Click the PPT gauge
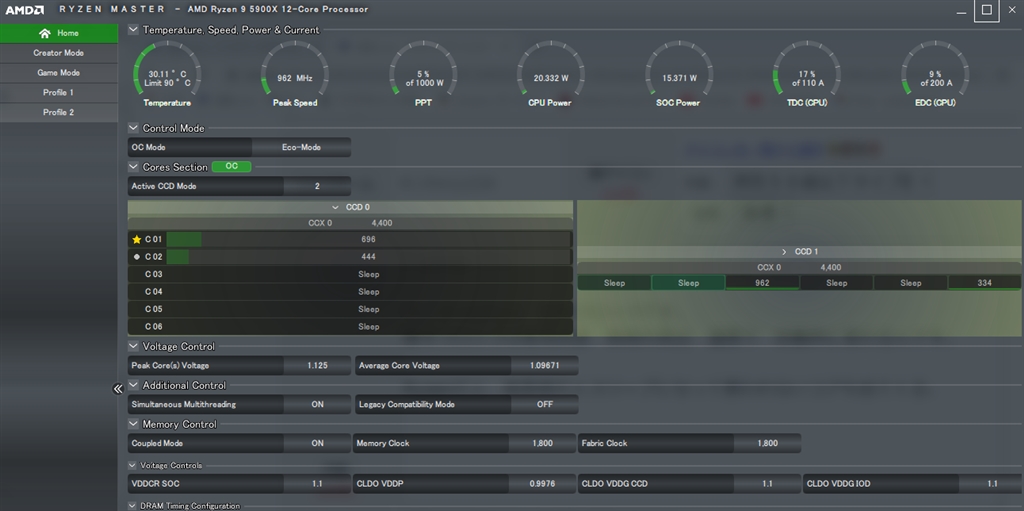Viewport: 1024px width, 511px height. [423, 73]
